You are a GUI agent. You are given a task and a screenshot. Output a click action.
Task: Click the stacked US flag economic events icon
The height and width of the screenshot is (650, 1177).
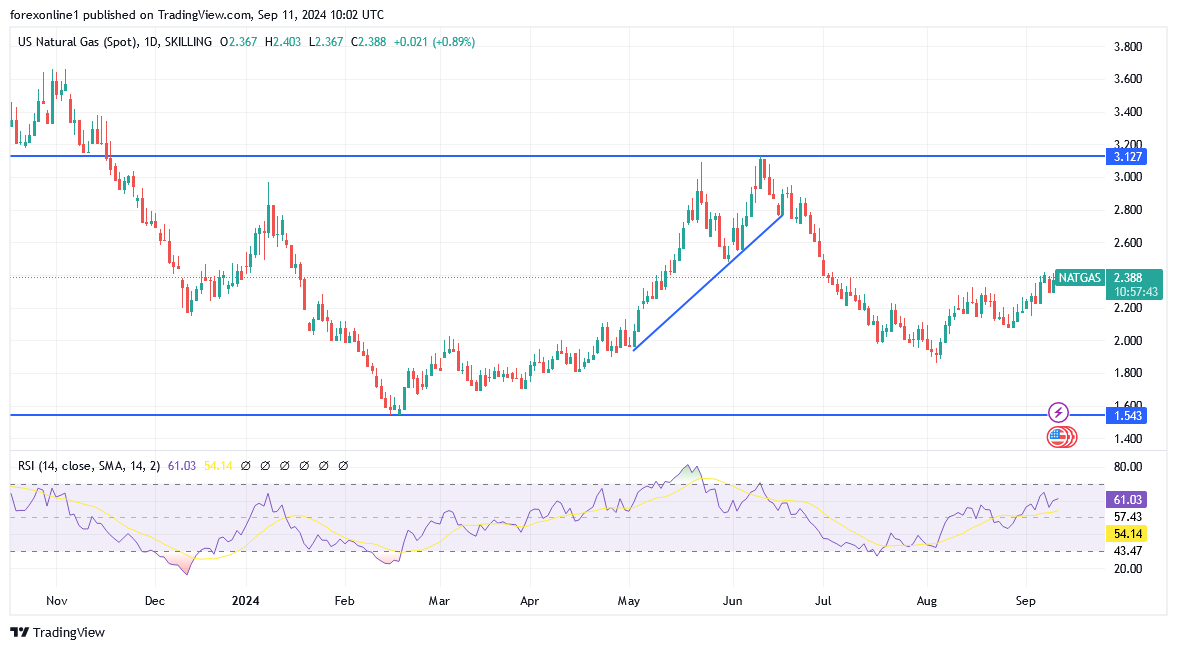pos(1062,437)
